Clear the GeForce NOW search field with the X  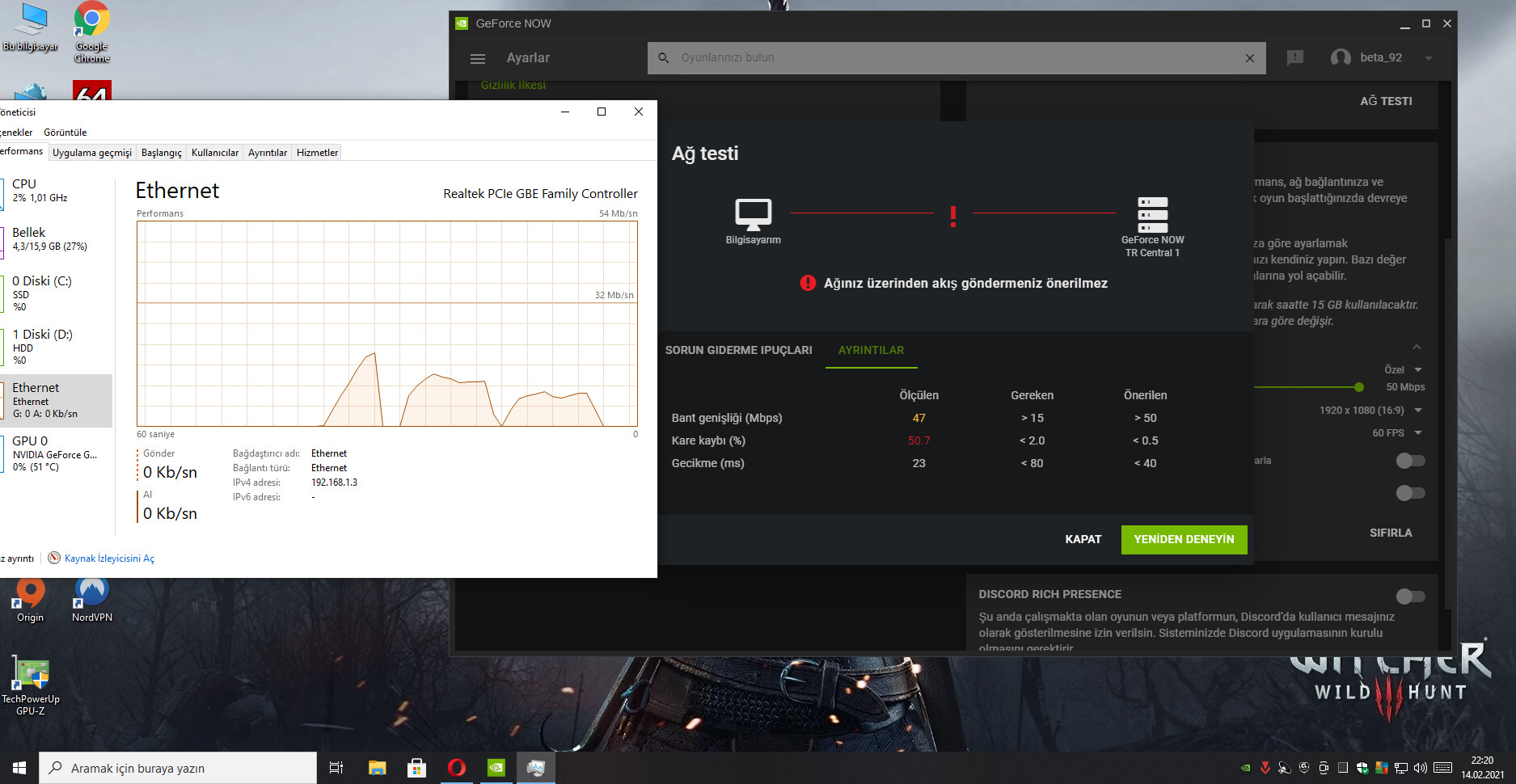pos(1249,58)
